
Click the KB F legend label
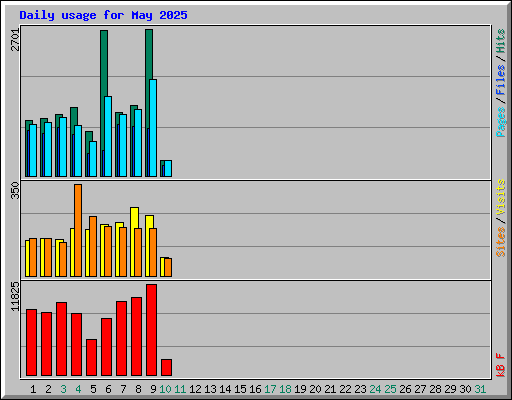point(501,365)
